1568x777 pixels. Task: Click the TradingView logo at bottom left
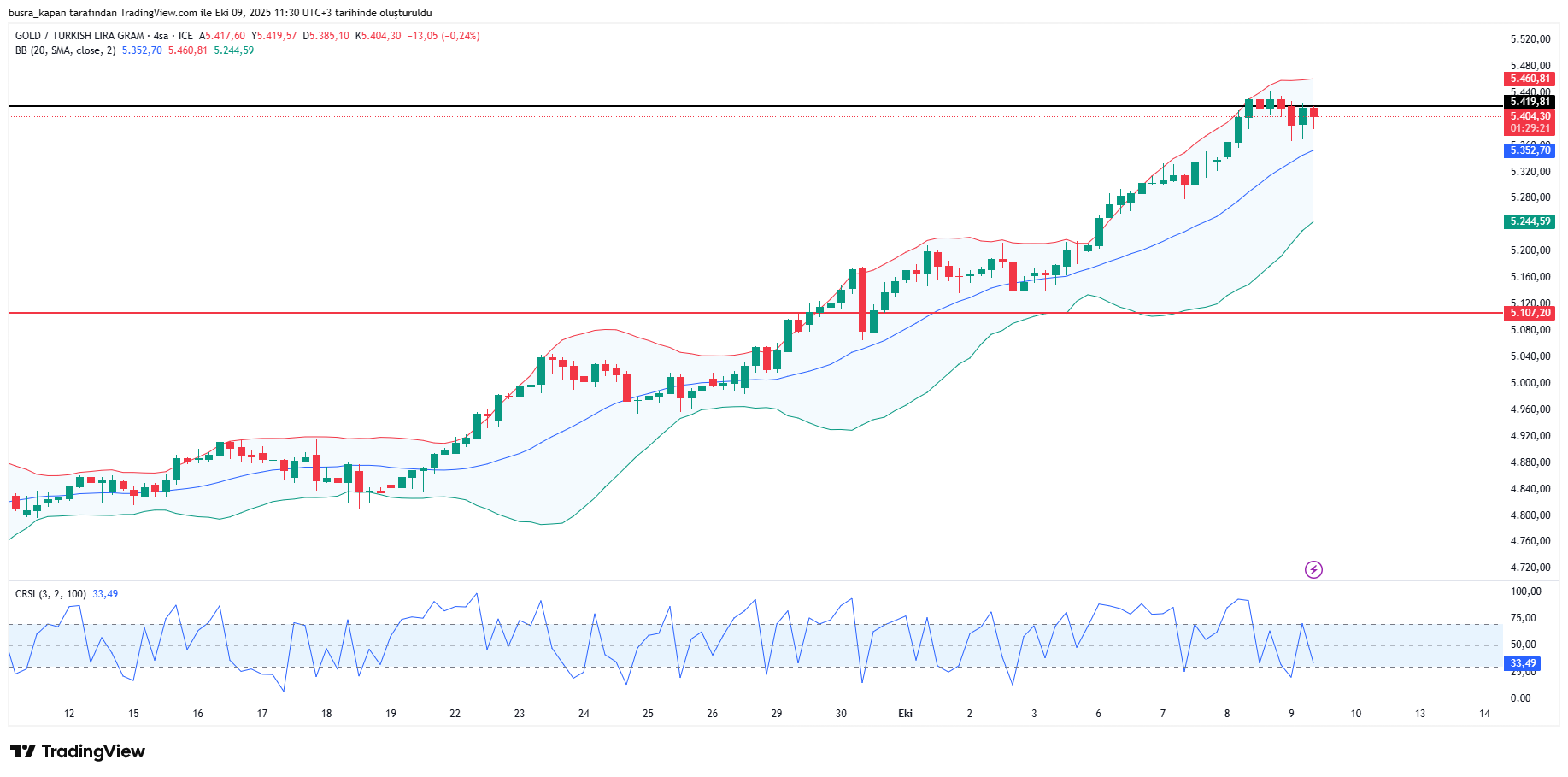pos(78,751)
